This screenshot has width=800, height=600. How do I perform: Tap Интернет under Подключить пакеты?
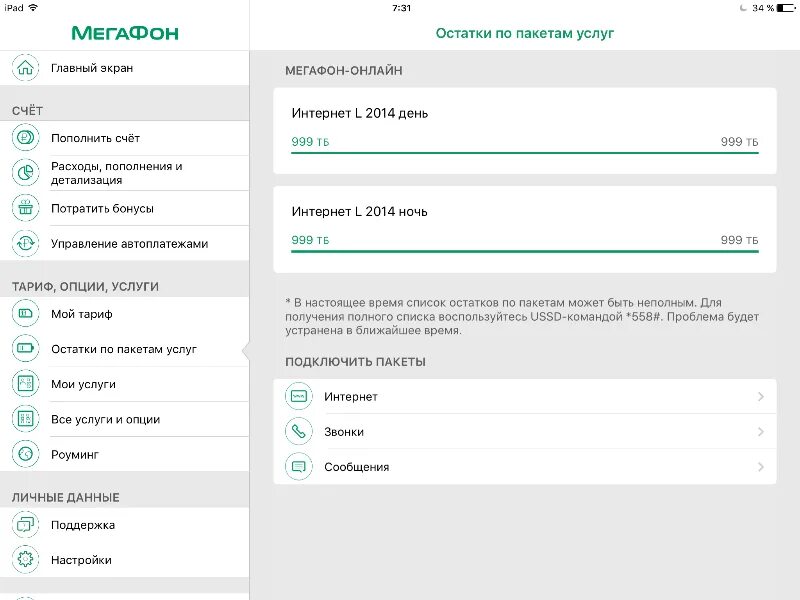tap(525, 396)
